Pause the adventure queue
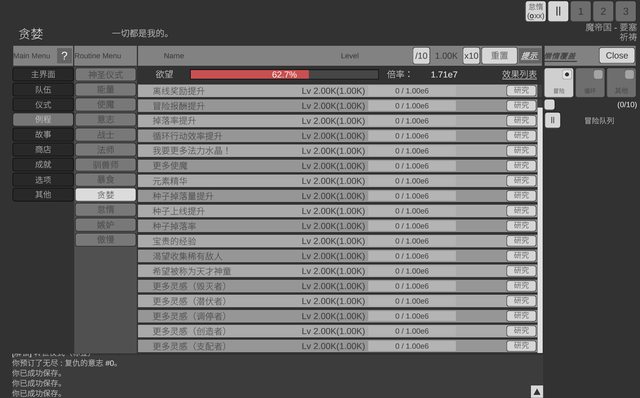This screenshot has height=398, width=640. coord(552,120)
